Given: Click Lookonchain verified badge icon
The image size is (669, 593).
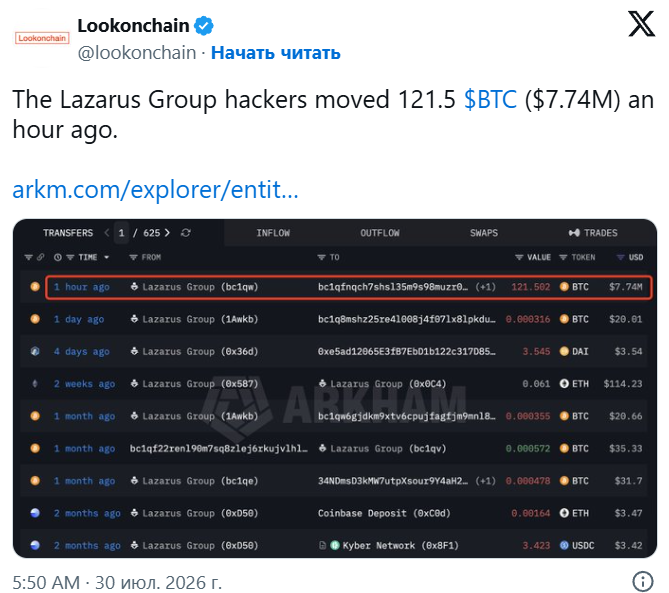Looking at the screenshot, I should [204, 26].
